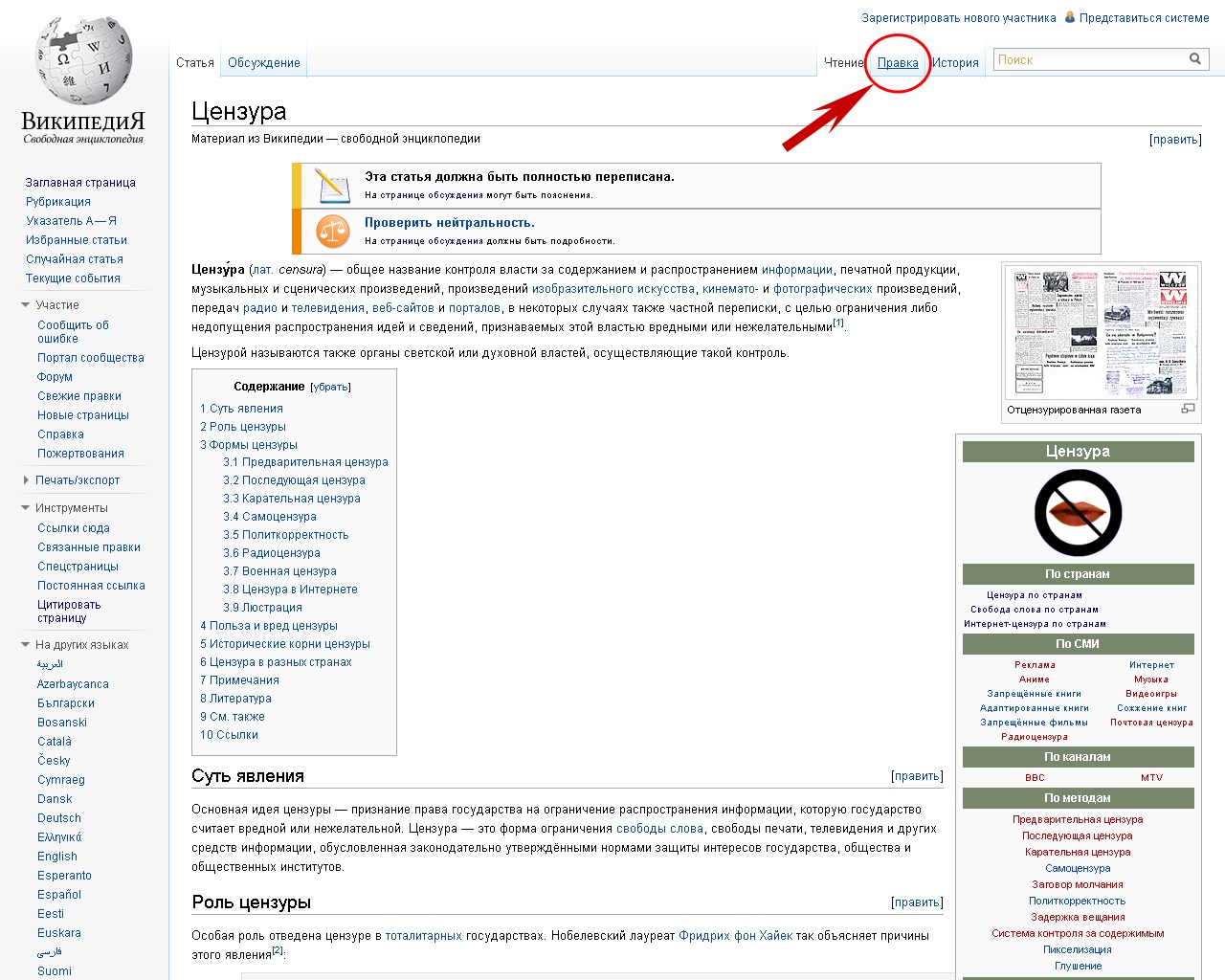Open the Правка tab

tap(898, 63)
